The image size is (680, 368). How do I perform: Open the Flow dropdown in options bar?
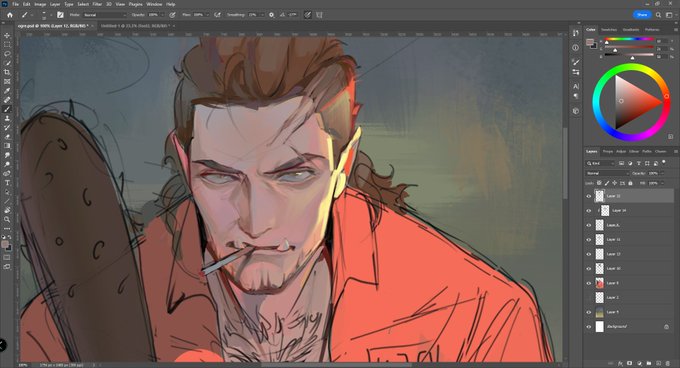click(207, 15)
